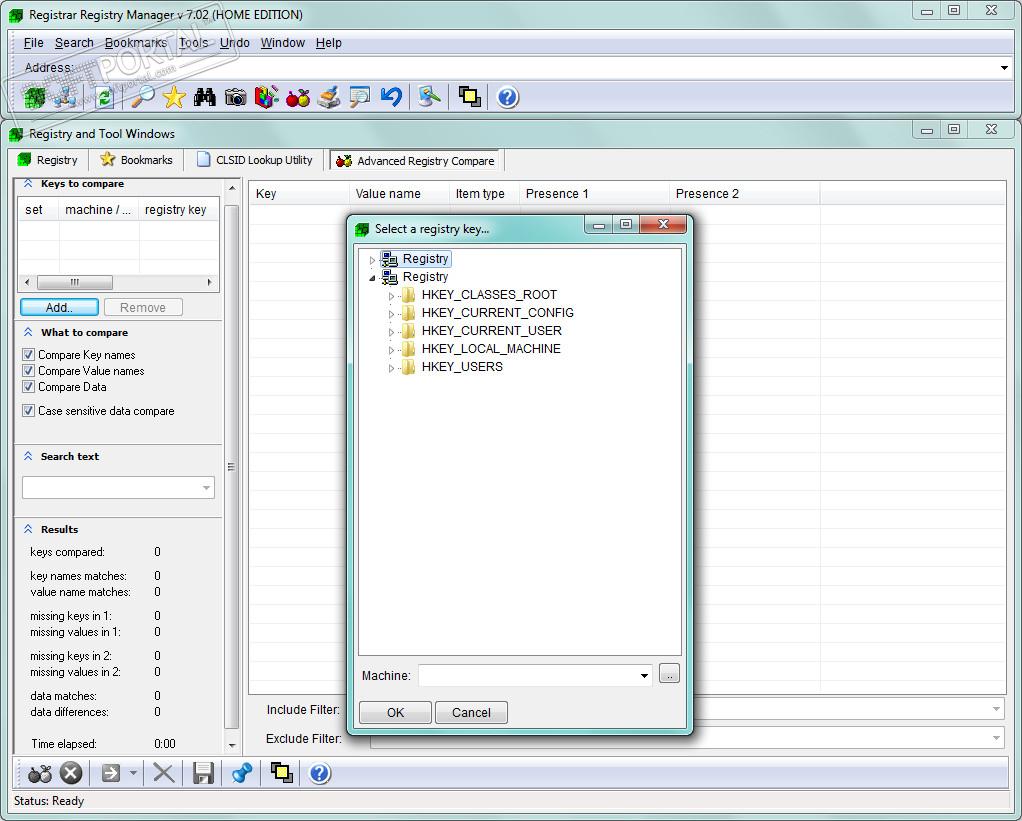Click the black binoculars icon

(205, 98)
